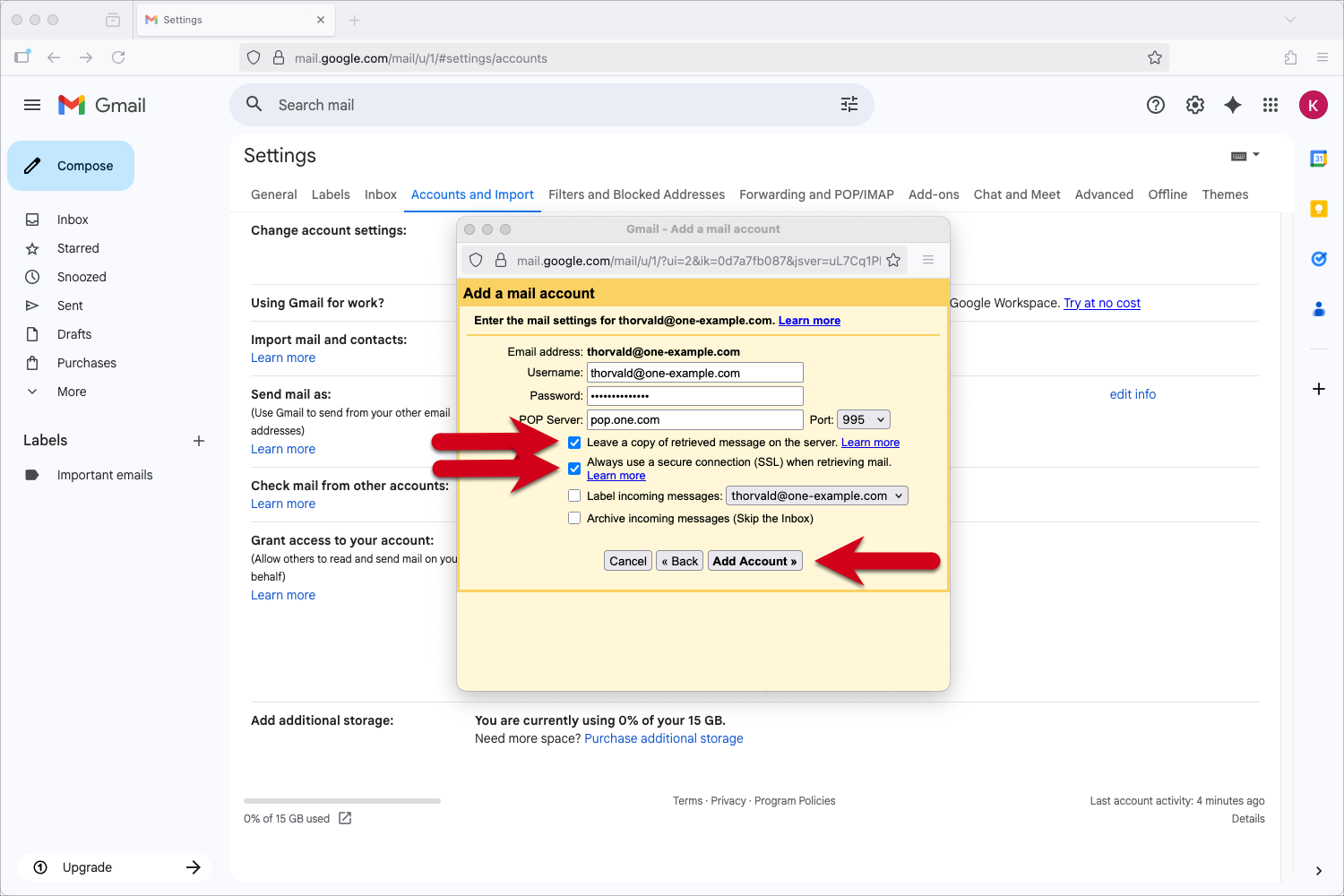Open the Port number dropdown
The image size is (1344, 896).
click(x=864, y=419)
